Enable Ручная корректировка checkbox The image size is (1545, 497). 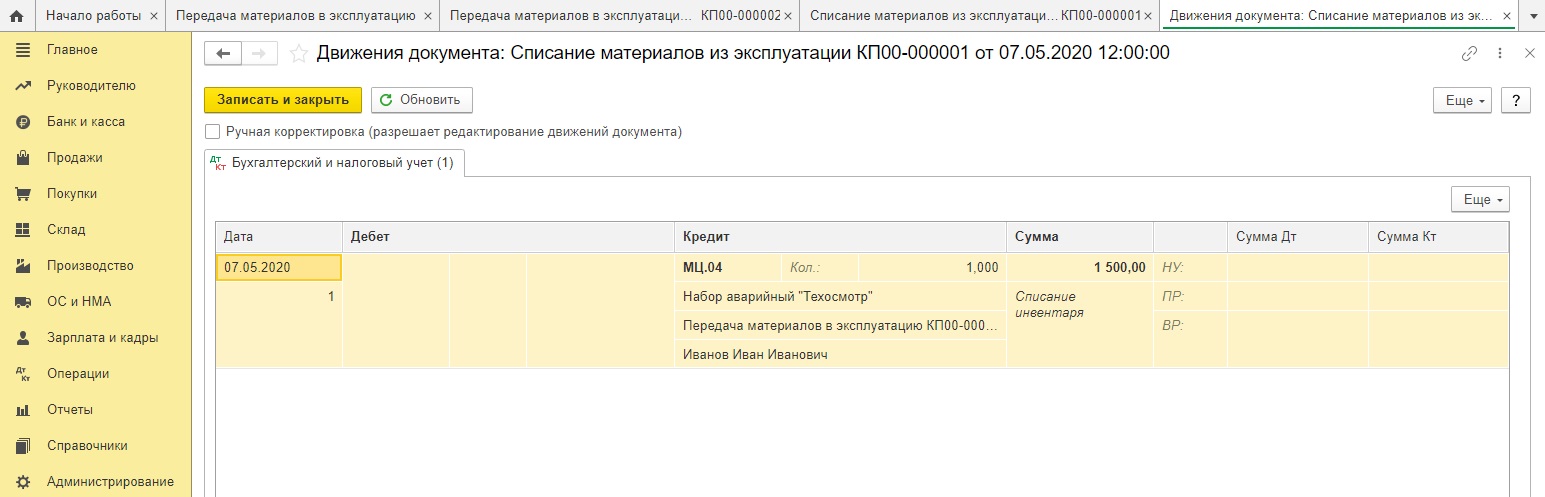[x=212, y=131]
